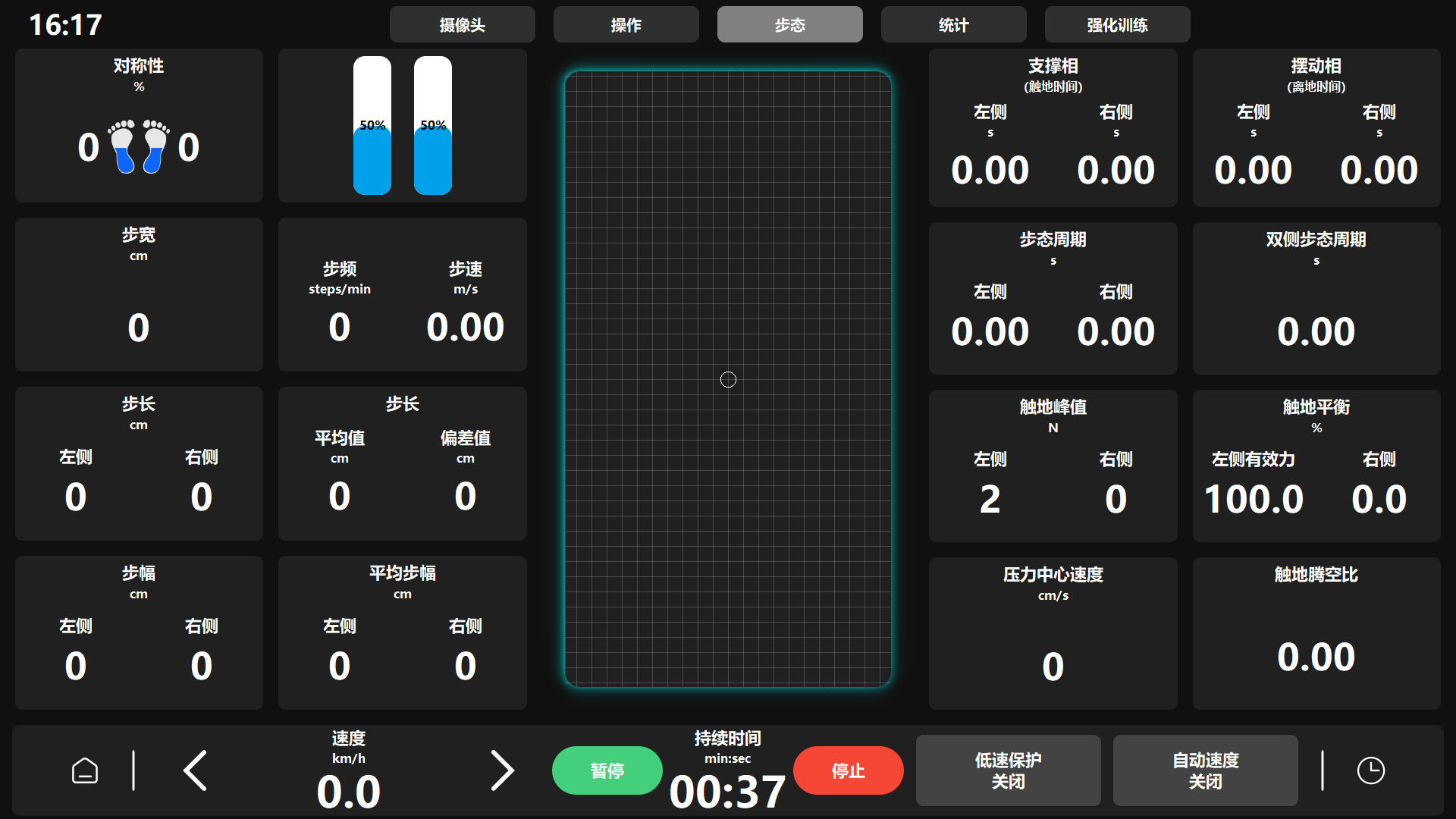The image size is (1456, 819).
Task: Stop the session with 停止
Action: [x=848, y=770]
